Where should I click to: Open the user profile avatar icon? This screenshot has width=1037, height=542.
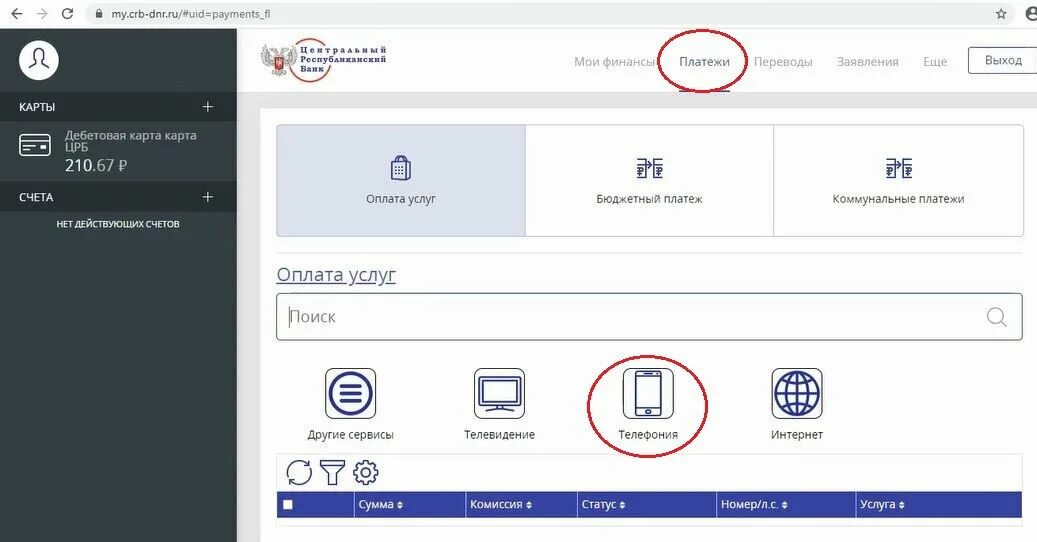pos(39,60)
